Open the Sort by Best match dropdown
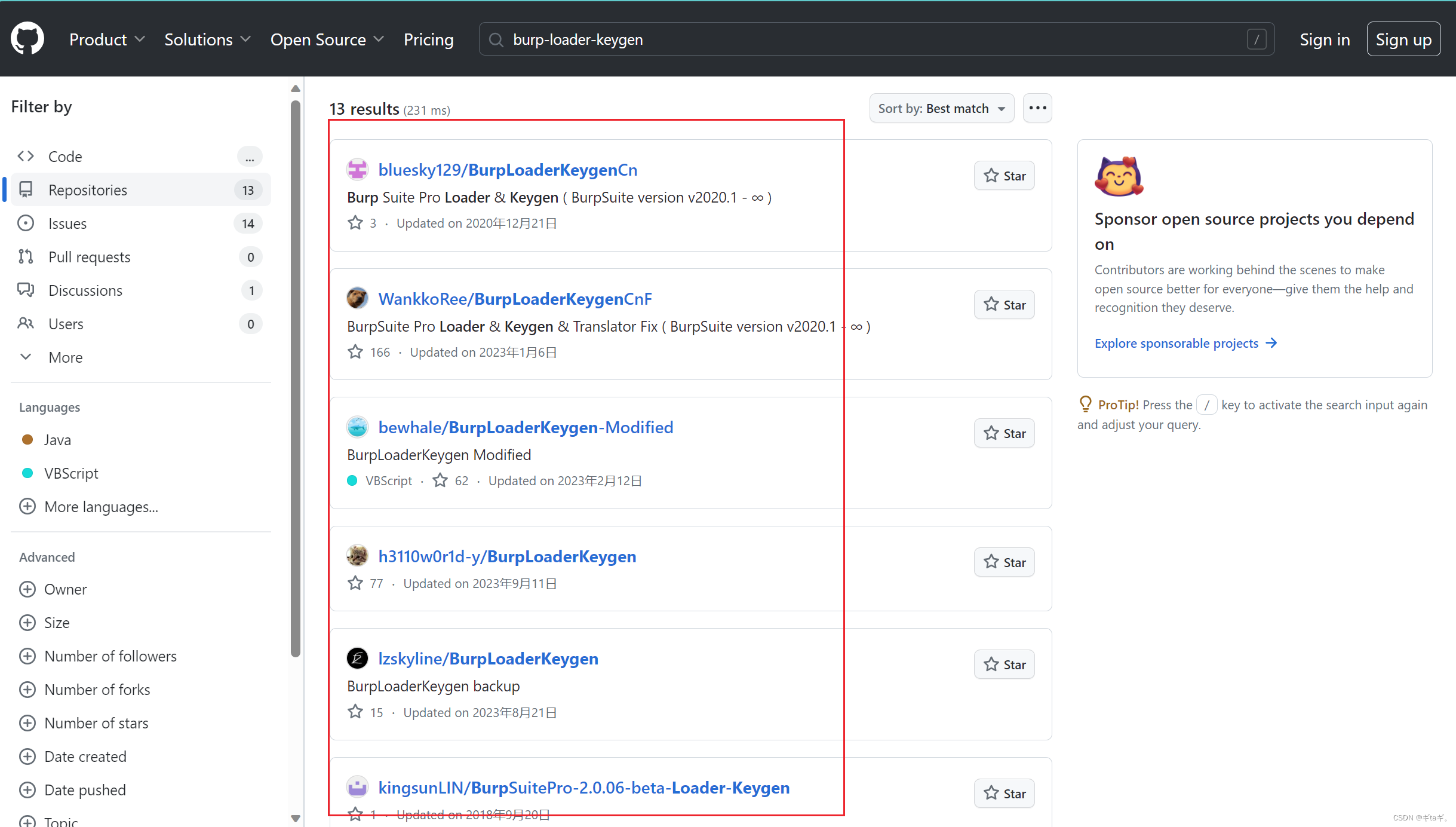 click(x=941, y=108)
